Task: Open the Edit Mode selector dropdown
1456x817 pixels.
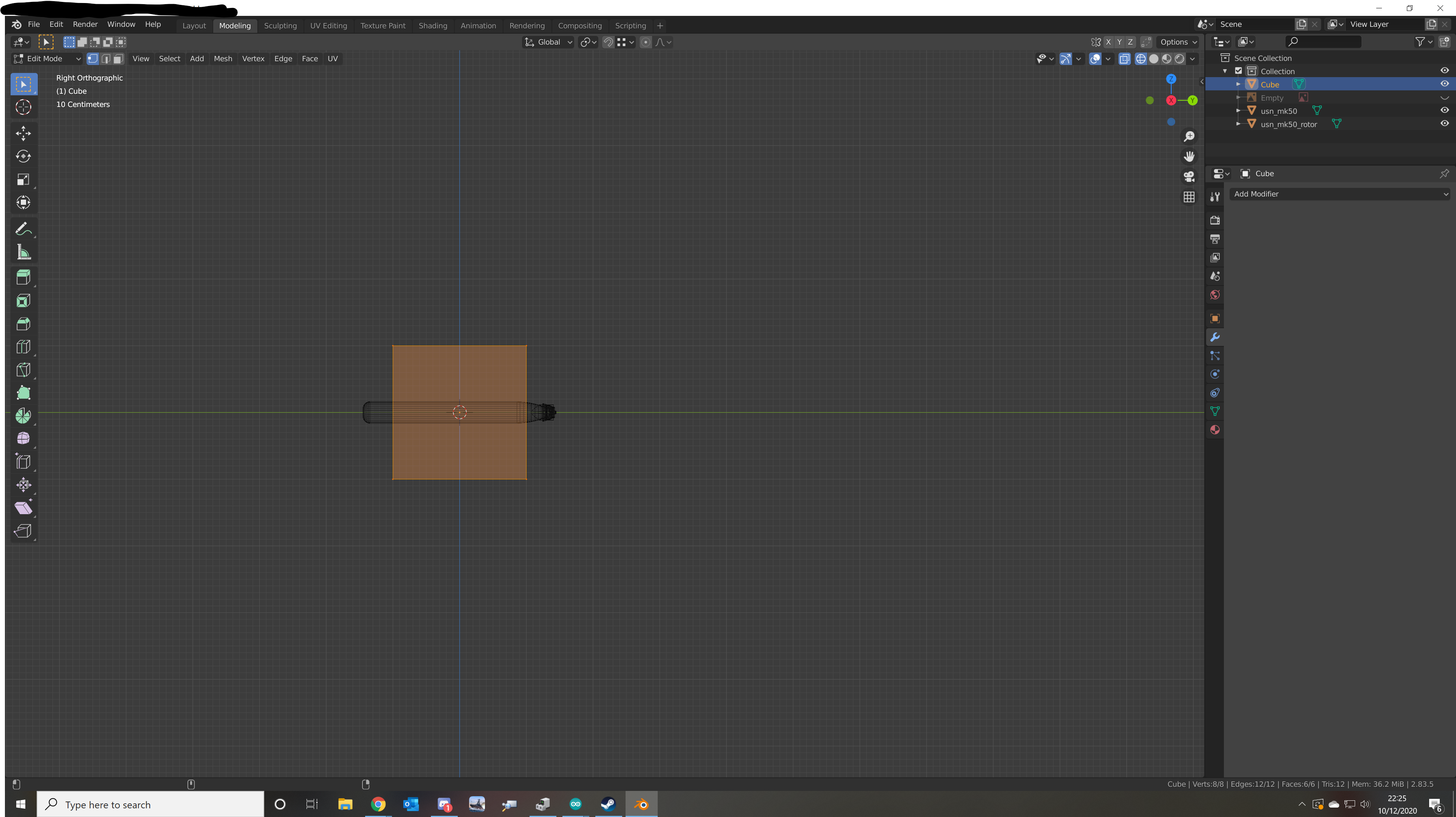Action: (x=48, y=59)
